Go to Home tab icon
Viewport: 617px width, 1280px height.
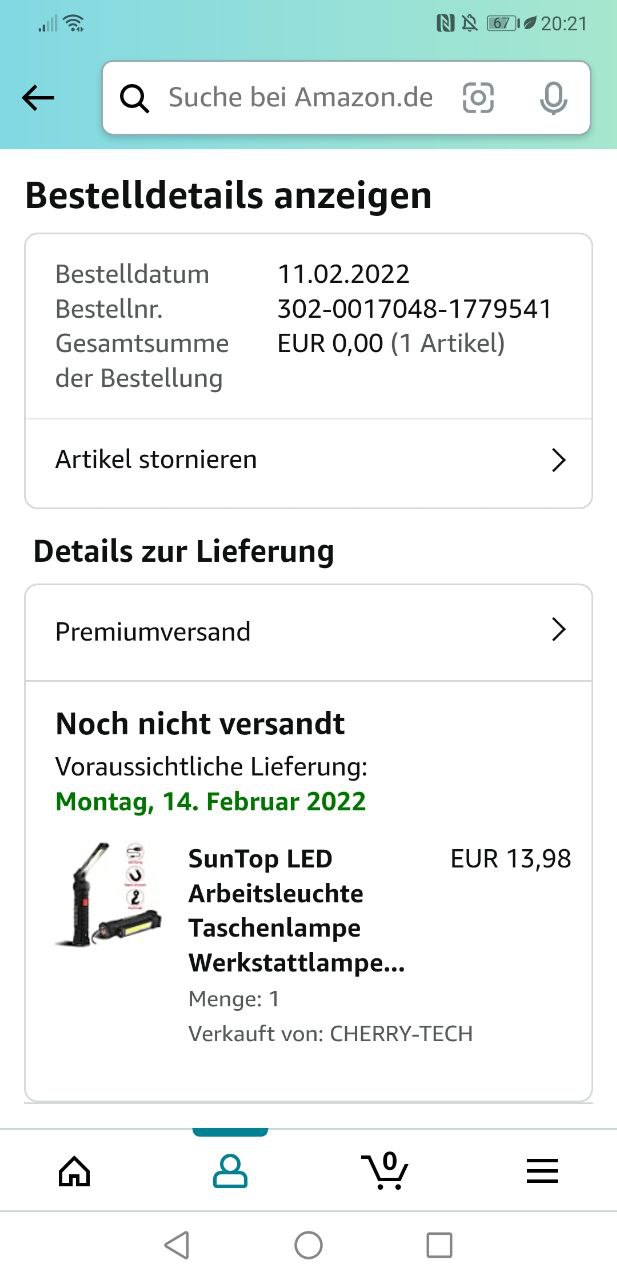(x=75, y=1171)
